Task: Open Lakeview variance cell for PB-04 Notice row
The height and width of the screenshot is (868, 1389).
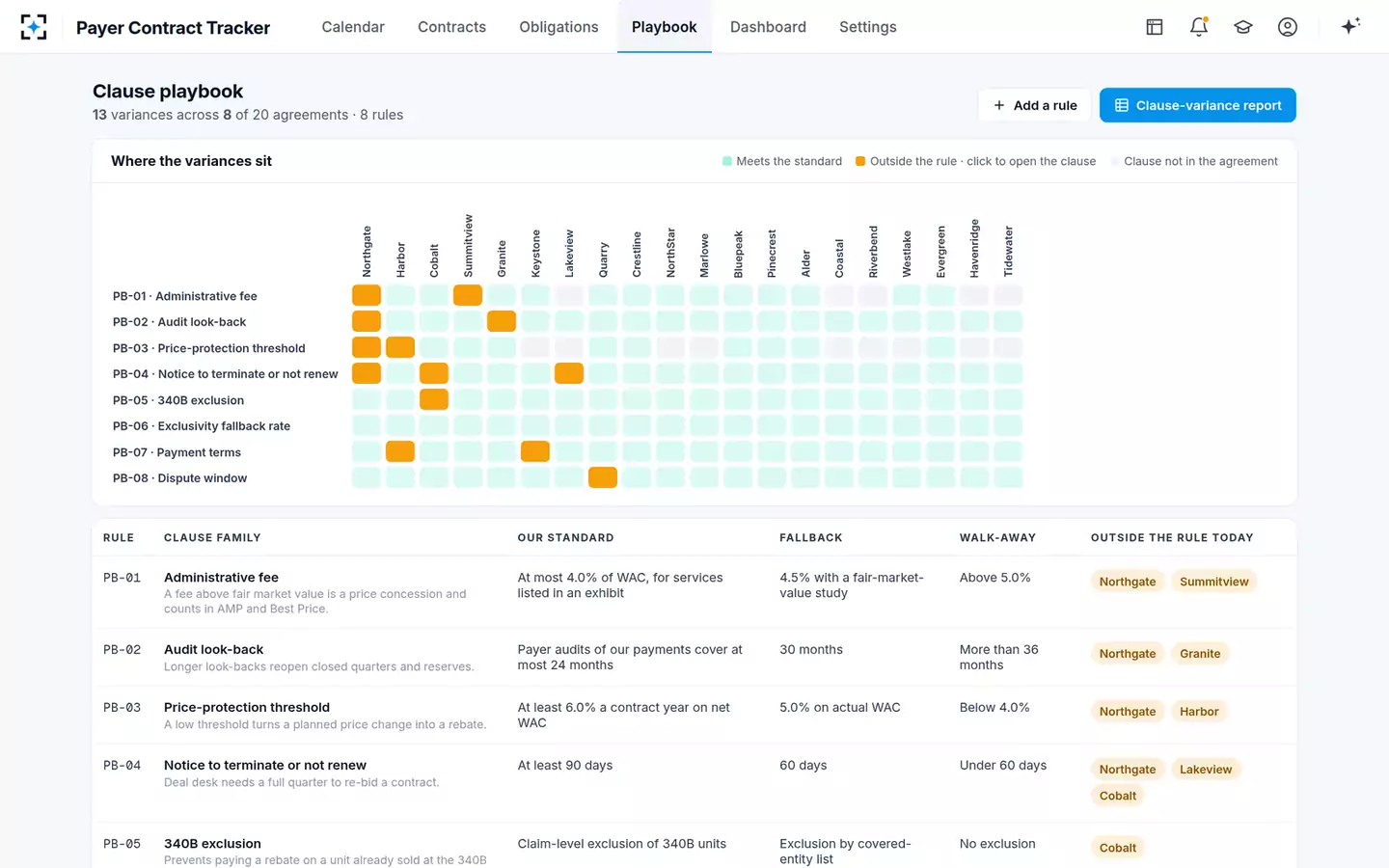Action: click(x=569, y=373)
